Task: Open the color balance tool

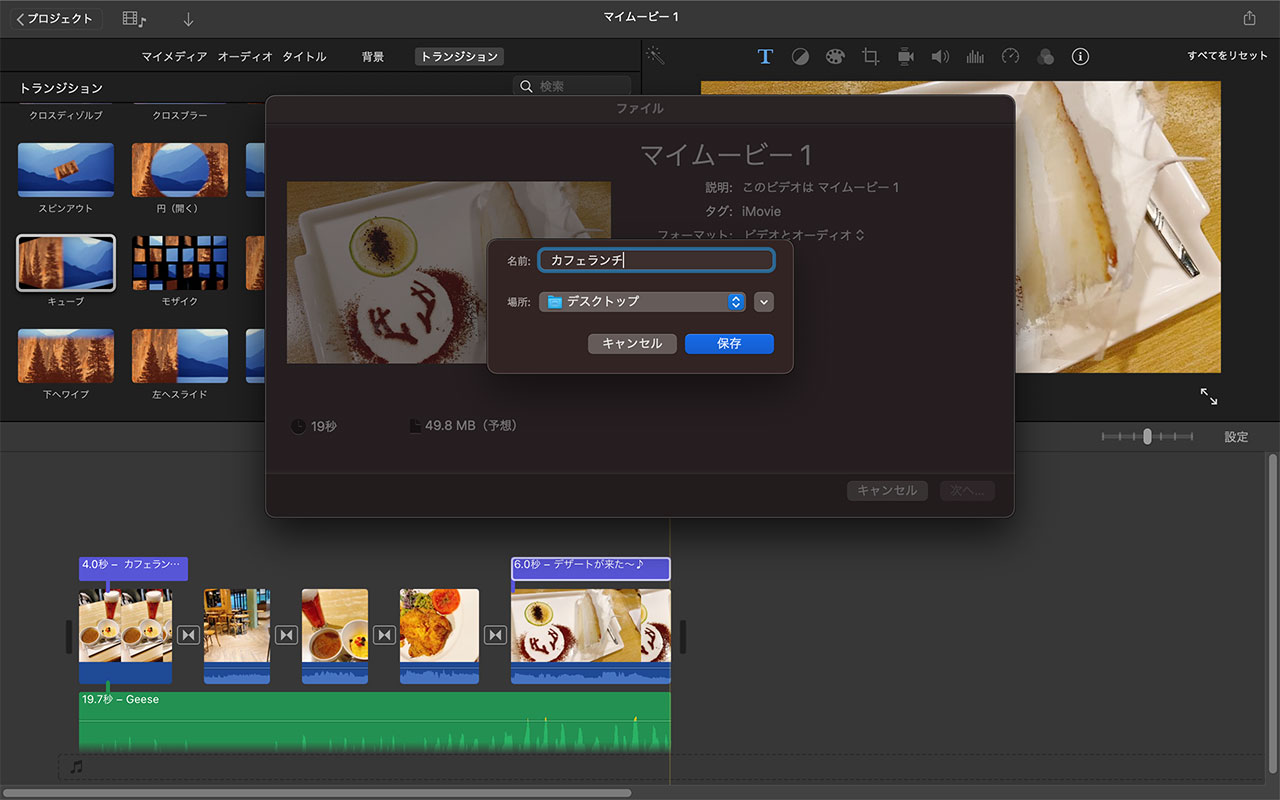Action: [800, 57]
